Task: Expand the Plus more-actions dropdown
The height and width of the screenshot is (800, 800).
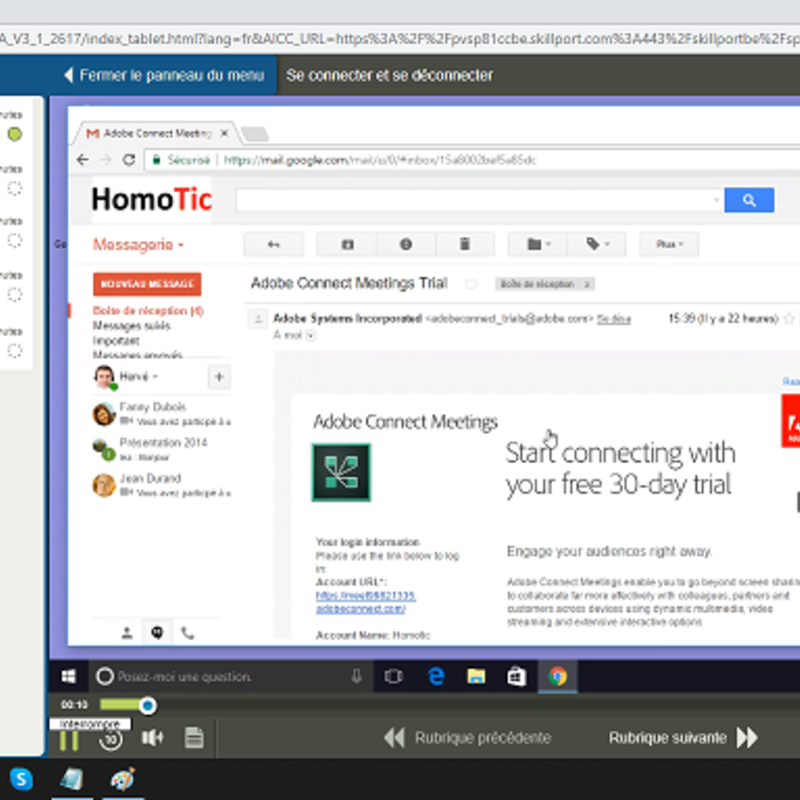Action: [669, 244]
